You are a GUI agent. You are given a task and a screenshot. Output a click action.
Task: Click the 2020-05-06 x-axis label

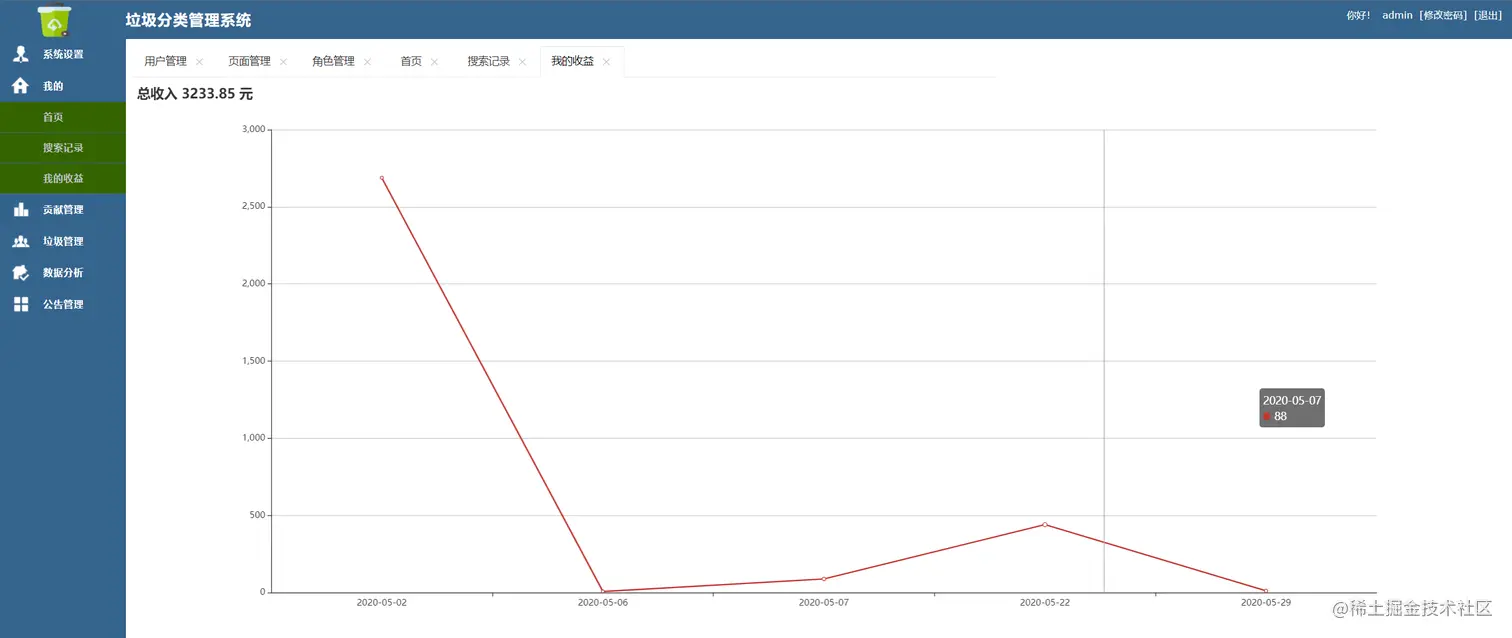(x=603, y=603)
